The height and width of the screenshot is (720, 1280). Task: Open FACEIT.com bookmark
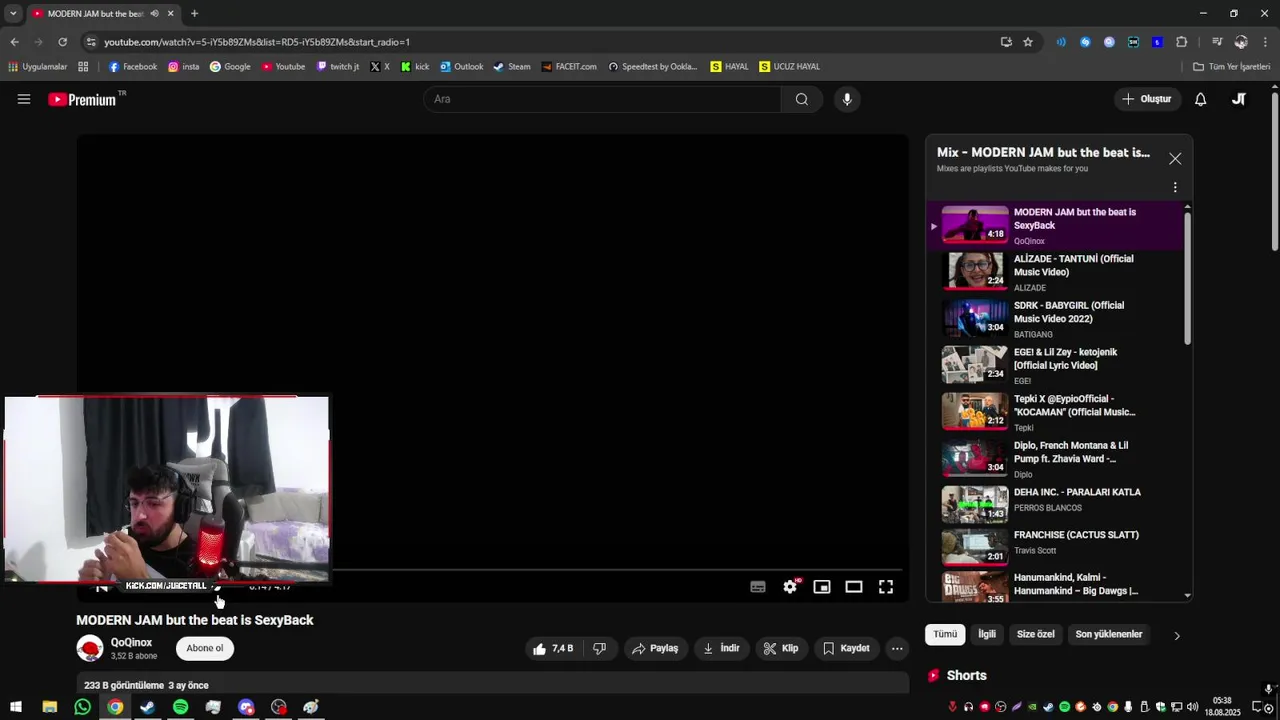569,67
